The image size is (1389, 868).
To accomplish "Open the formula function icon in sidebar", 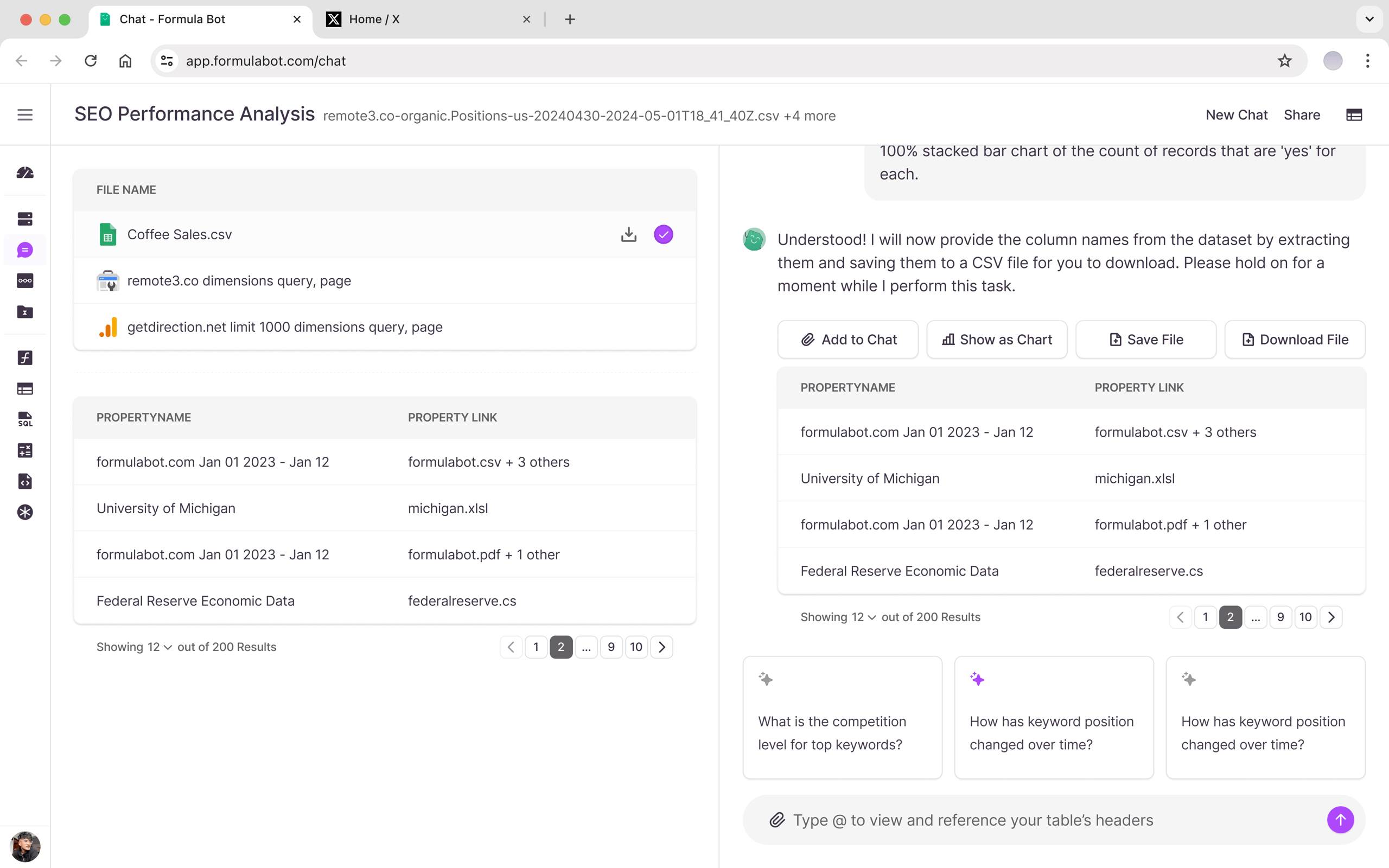I will point(24,358).
